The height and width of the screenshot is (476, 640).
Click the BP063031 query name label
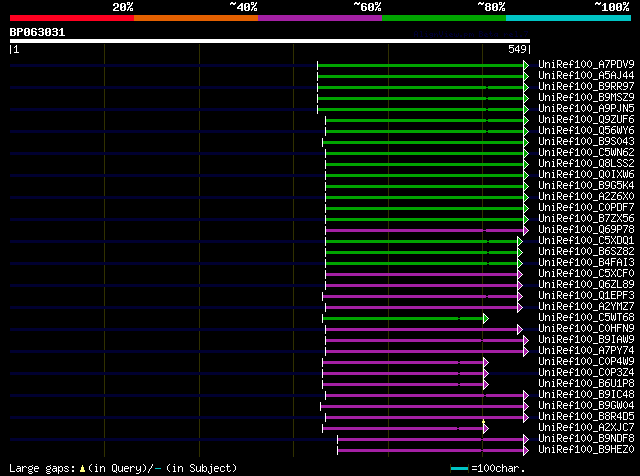(37, 32)
